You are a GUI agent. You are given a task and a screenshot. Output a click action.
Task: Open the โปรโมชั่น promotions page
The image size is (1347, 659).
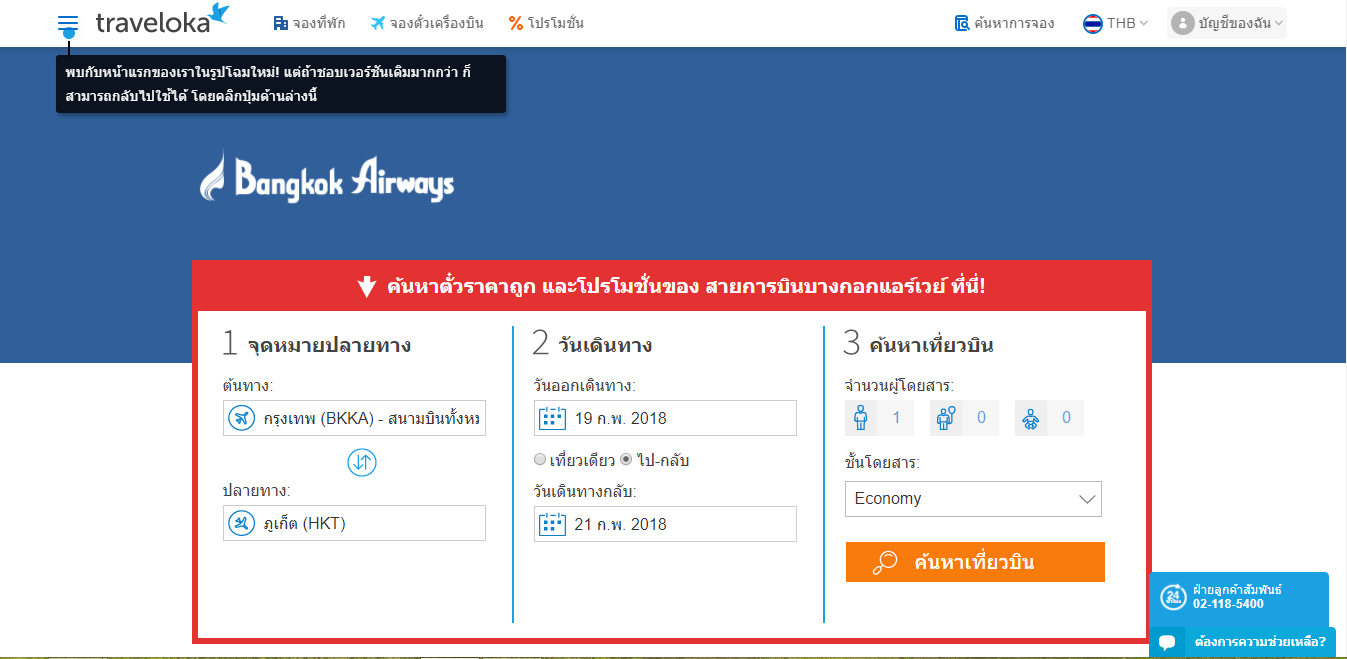coord(546,23)
